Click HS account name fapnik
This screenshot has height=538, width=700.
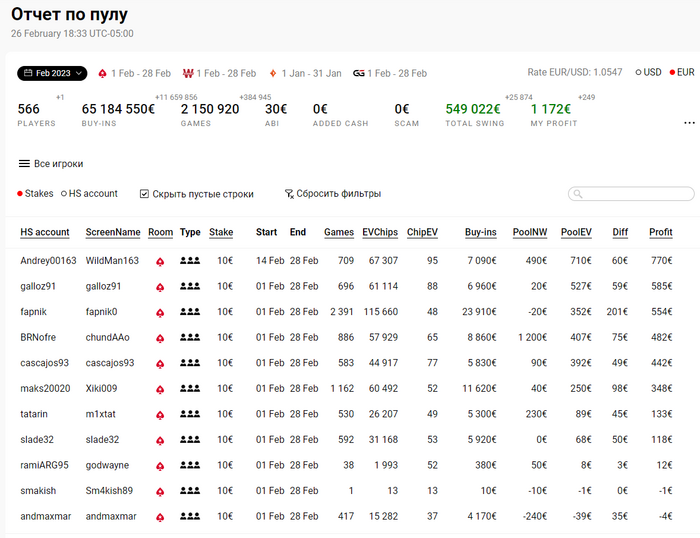[x=33, y=312]
